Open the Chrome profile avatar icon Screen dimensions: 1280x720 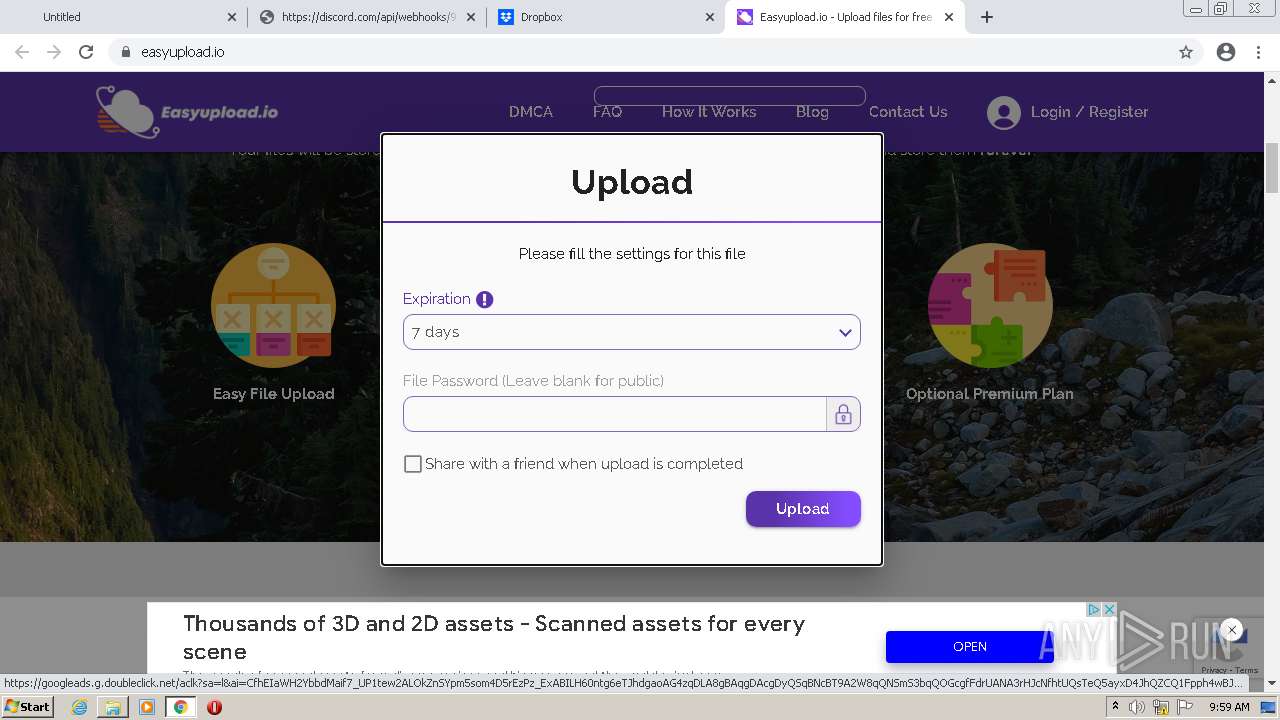coord(1226,52)
